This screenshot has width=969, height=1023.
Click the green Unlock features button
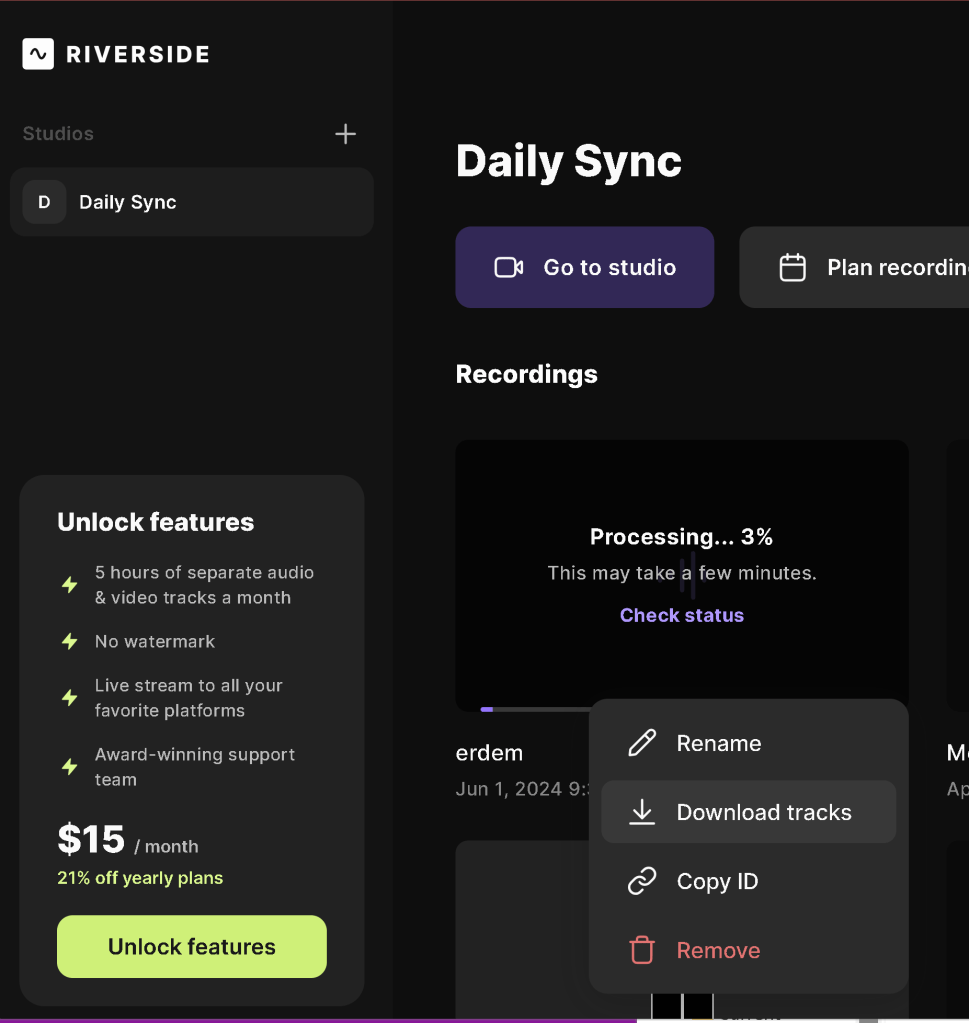click(192, 947)
